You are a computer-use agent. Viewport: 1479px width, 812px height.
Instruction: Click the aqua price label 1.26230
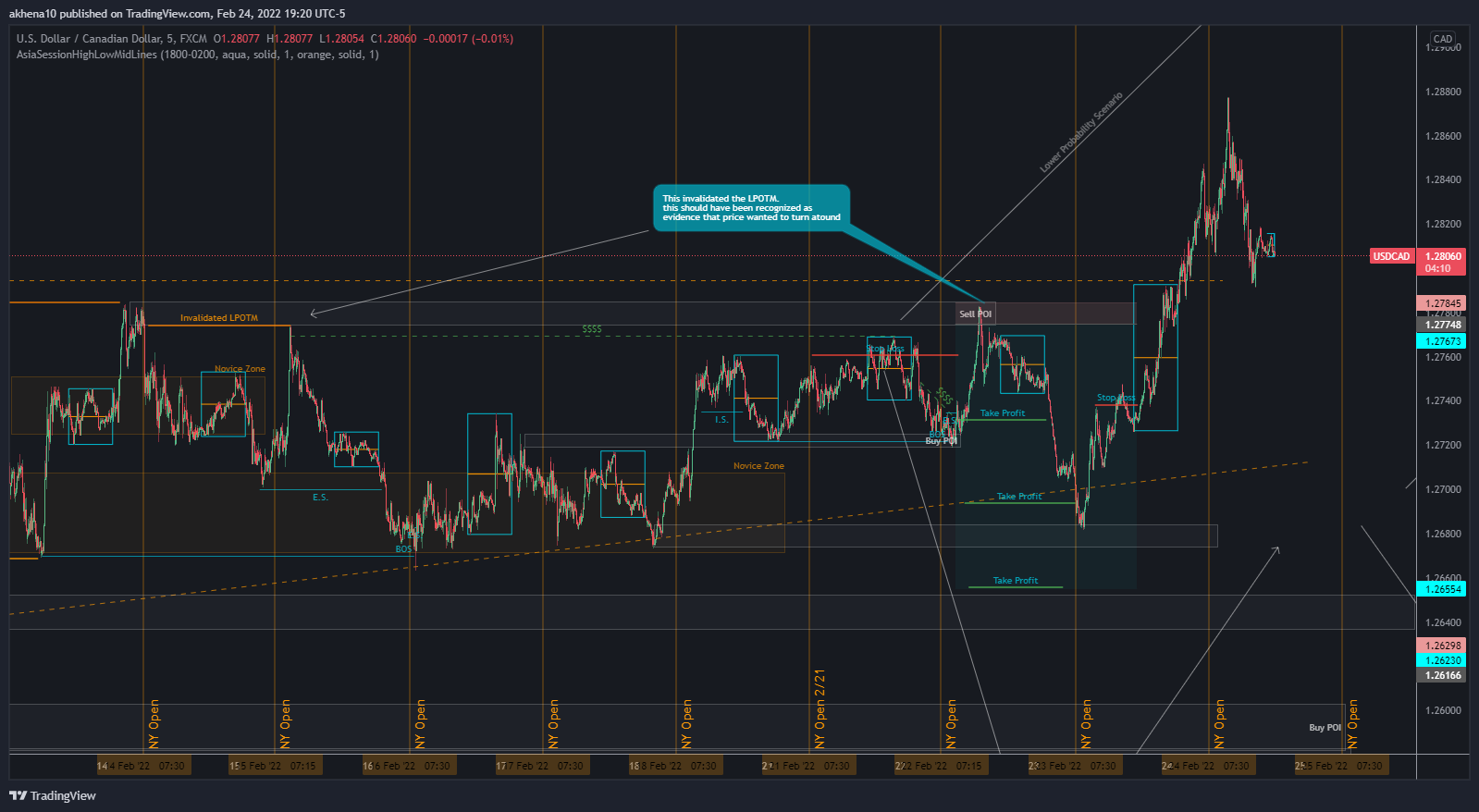point(1442,660)
